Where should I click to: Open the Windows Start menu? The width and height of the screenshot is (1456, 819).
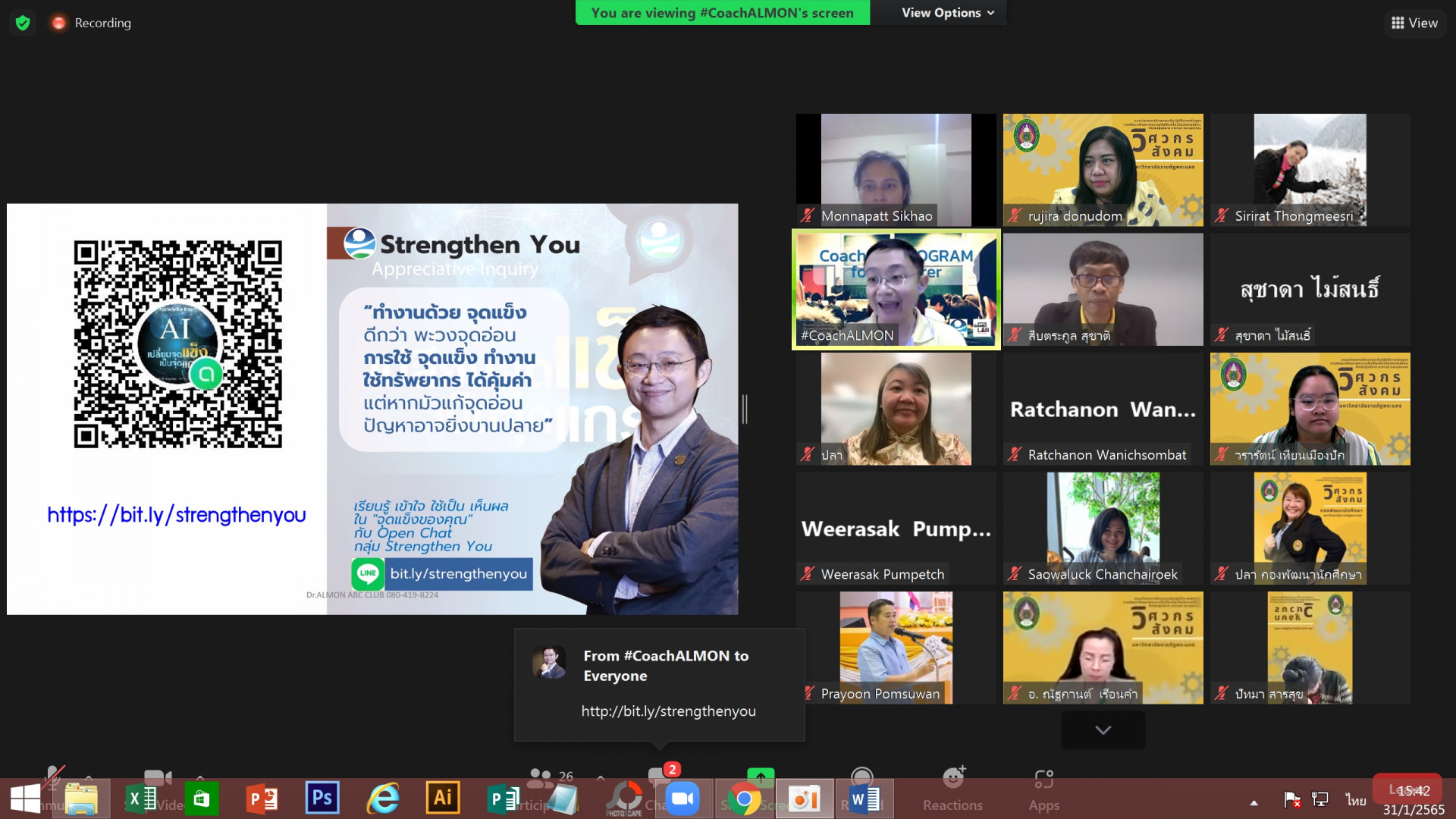(x=25, y=799)
